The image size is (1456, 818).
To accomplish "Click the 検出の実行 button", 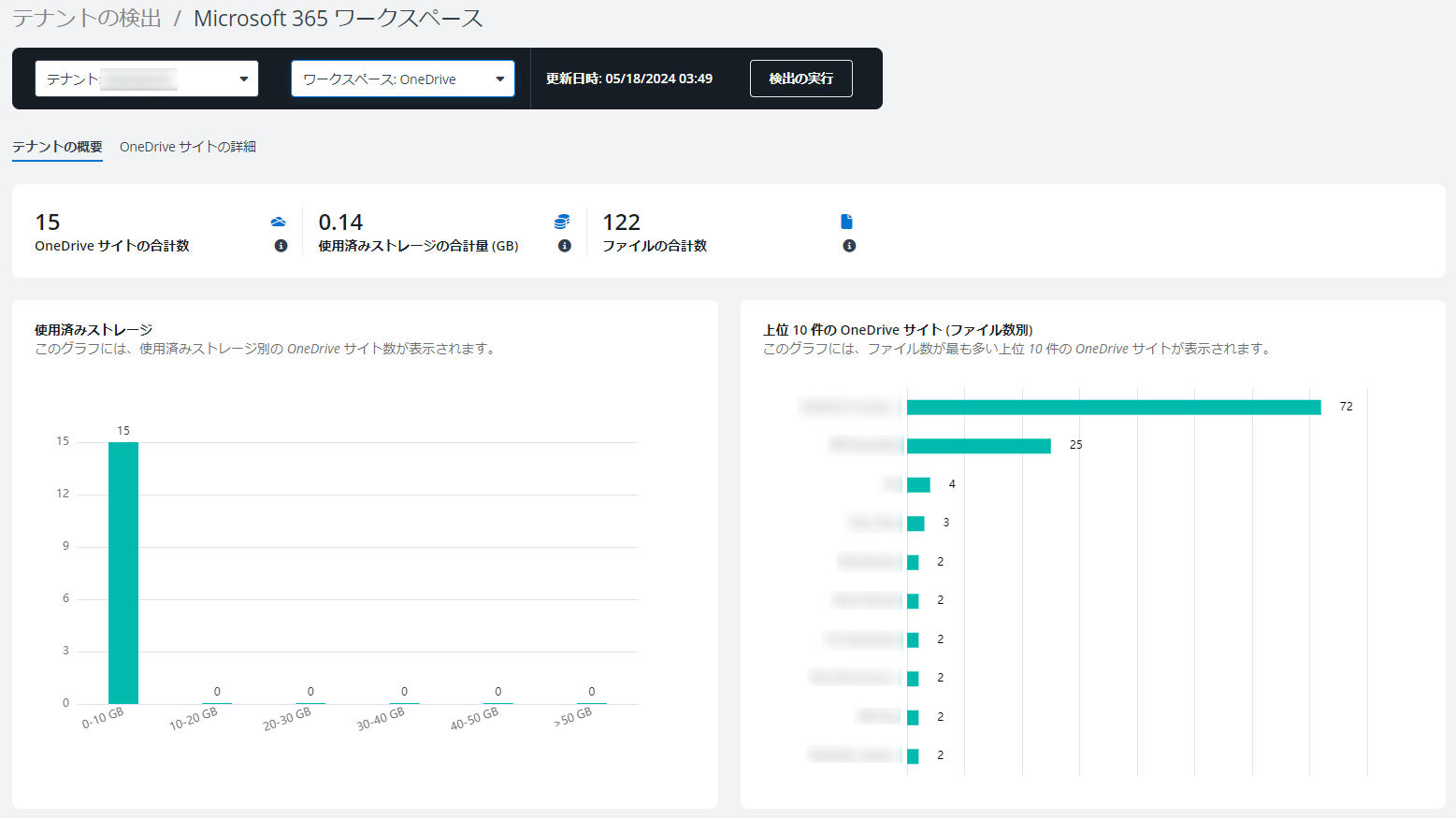I will pyautogui.click(x=801, y=79).
